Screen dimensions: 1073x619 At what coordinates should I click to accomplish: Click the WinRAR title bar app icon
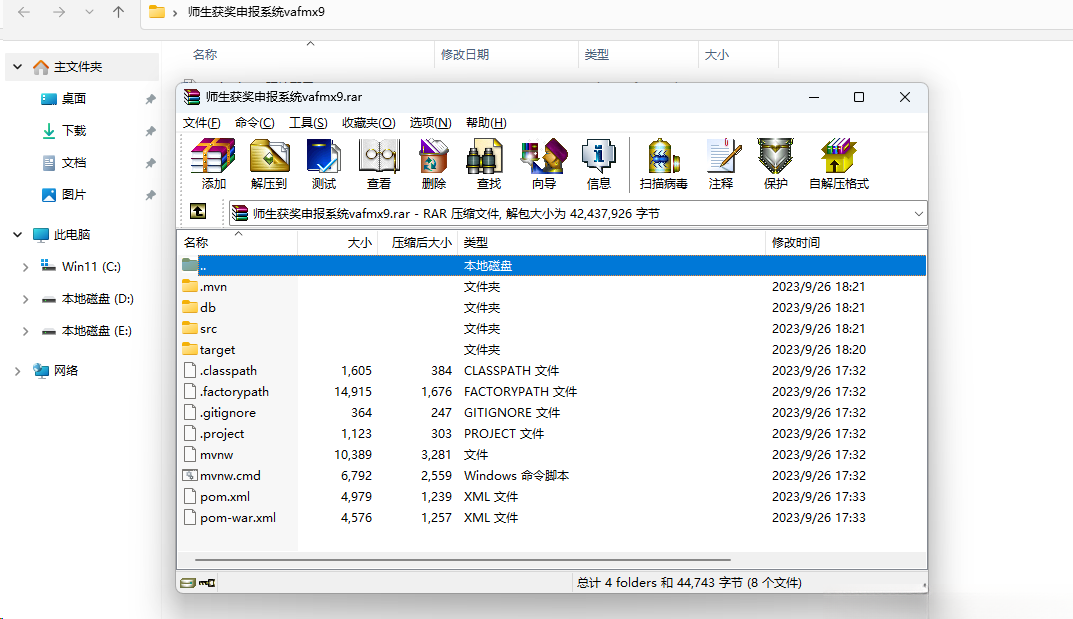[x=192, y=97]
